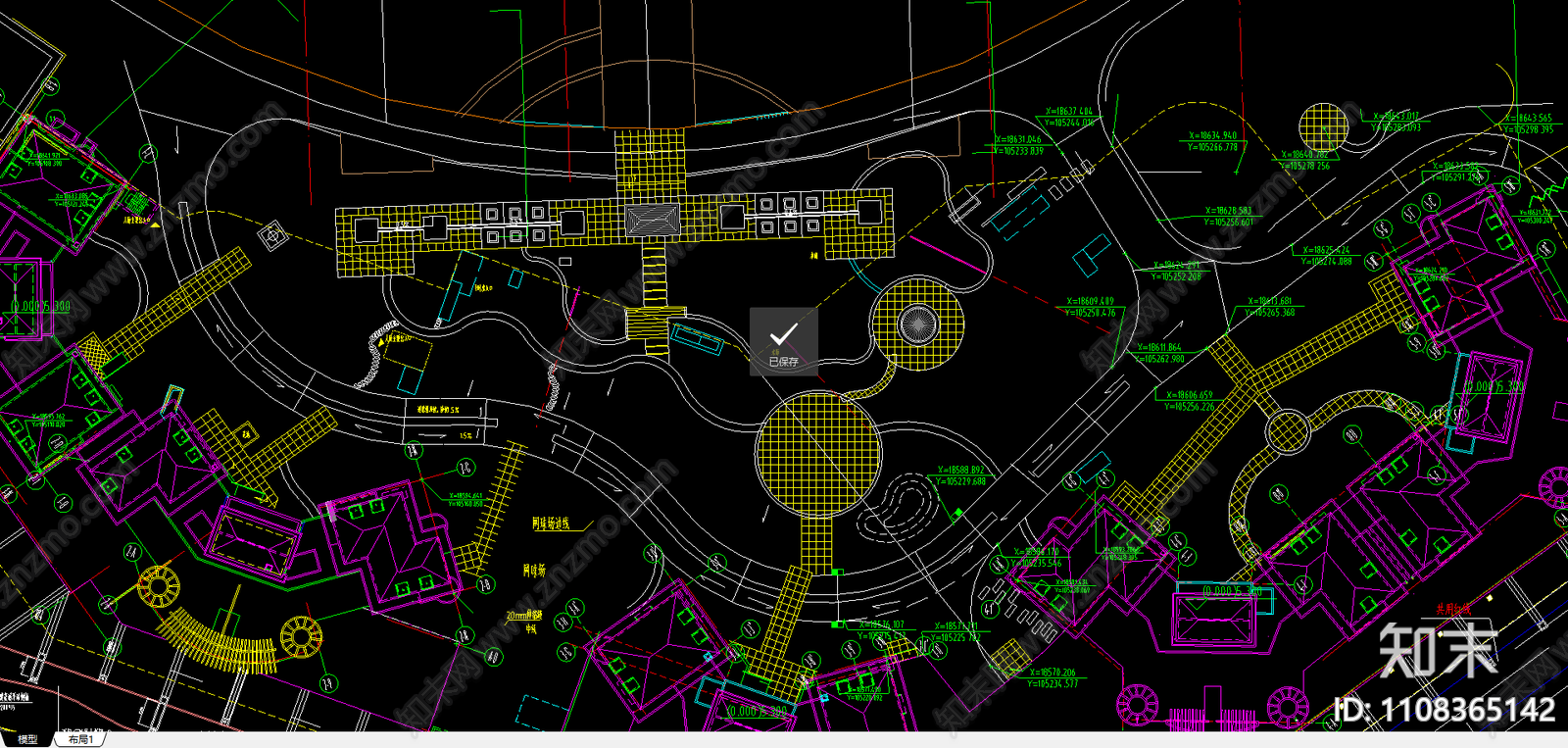Viewport: 1568px width, 748px height.
Task: Select the X=18579.206 coordinate label
Action: point(1053,673)
